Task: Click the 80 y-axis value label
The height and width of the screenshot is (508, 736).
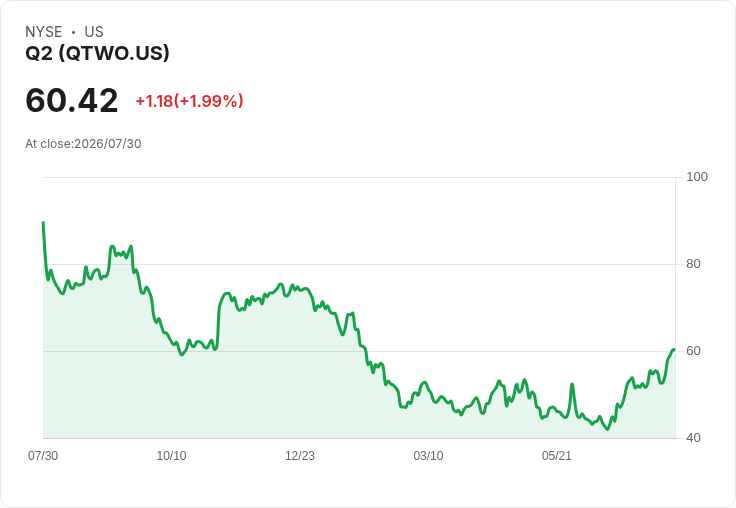Action: pos(693,264)
